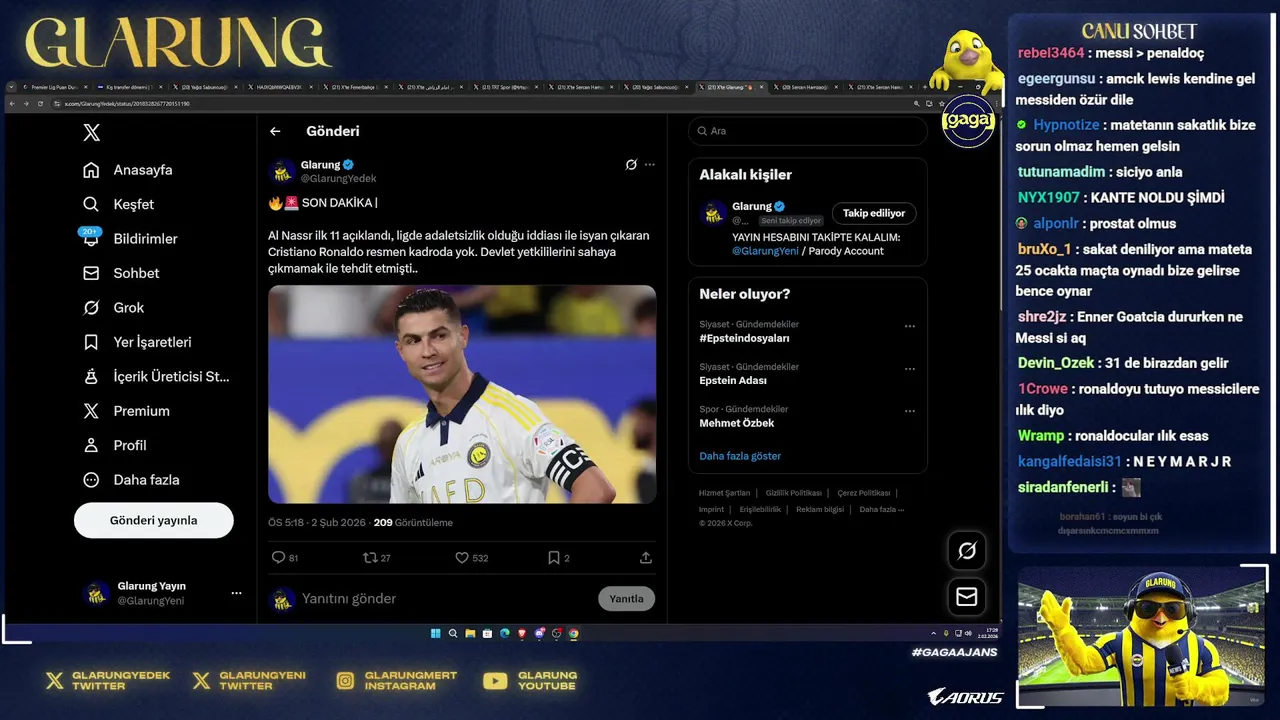Click the repost icon with 27
The height and width of the screenshot is (720, 1280).
(376, 558)
